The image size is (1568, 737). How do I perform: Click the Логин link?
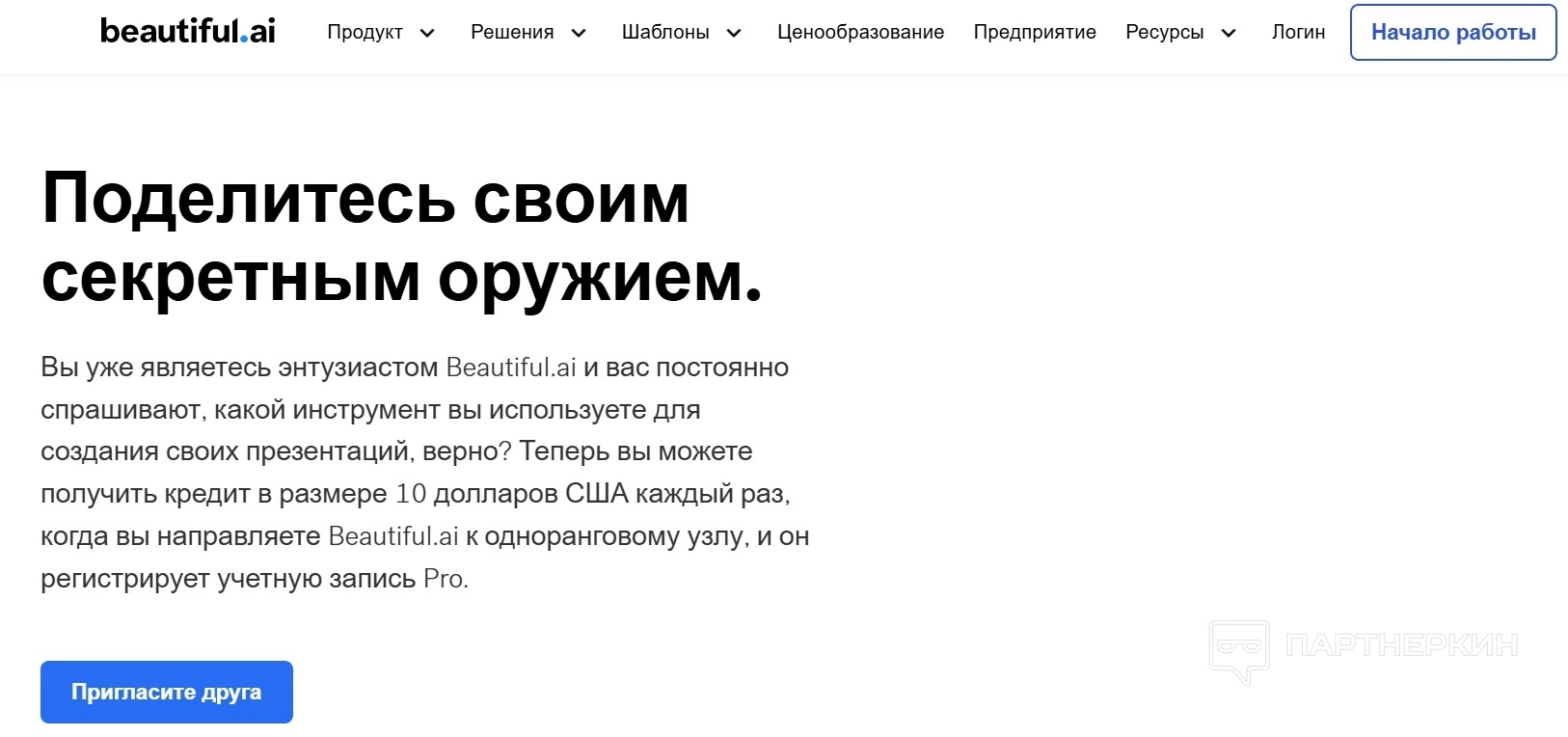[1298, 32]
